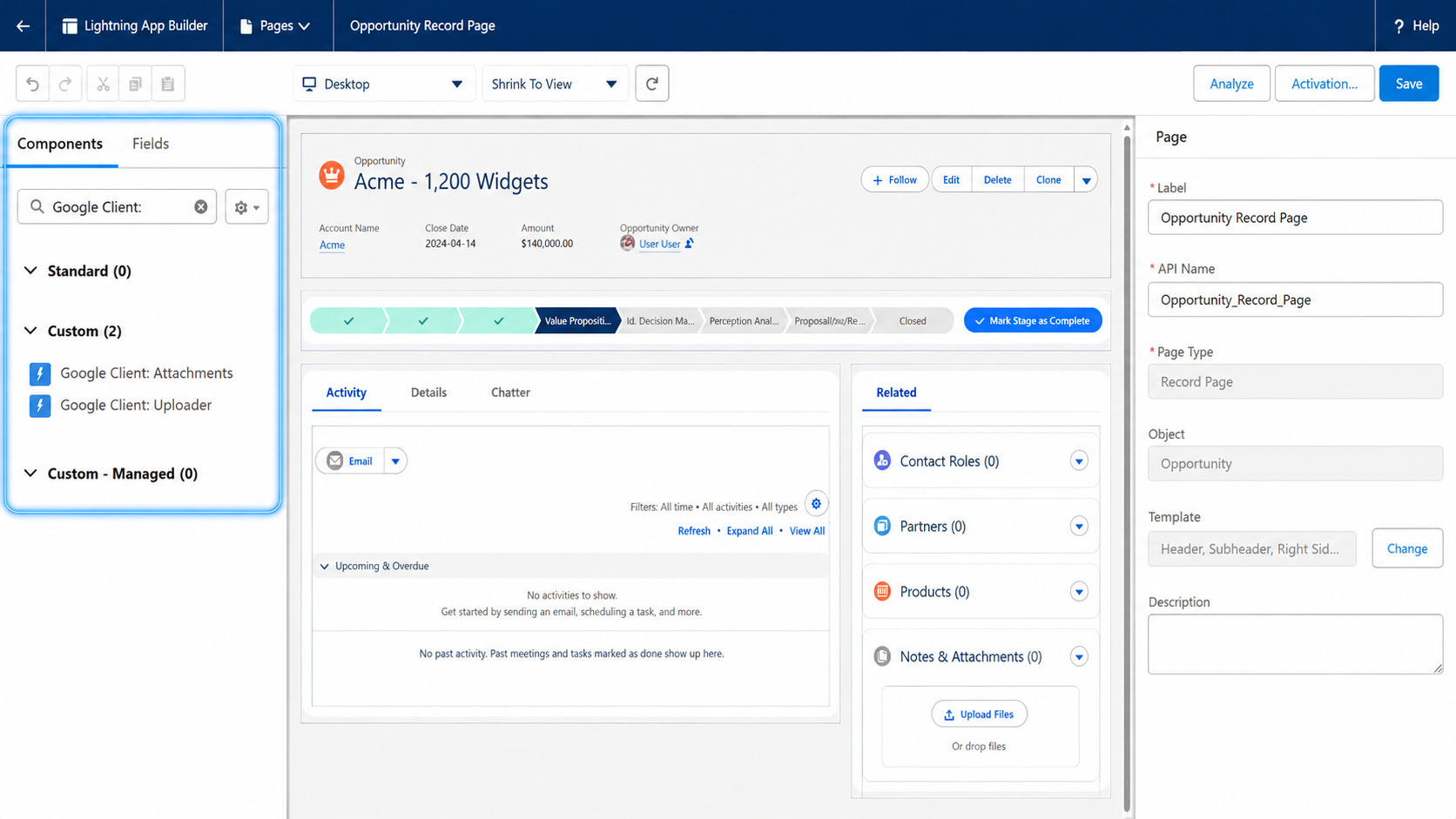Switch to the Fields tab
The image size is (1456, 819).
151,144
